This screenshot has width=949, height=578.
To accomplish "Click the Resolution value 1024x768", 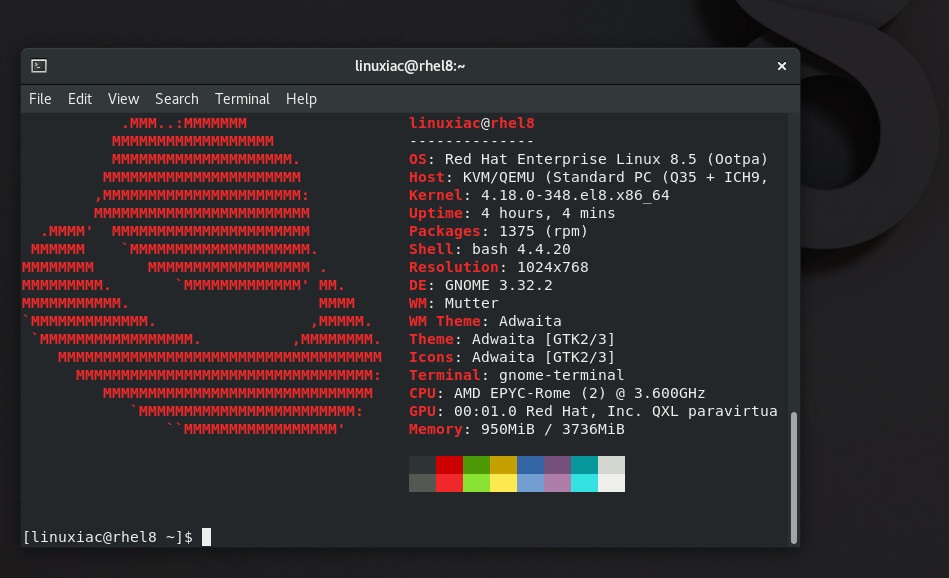I will coord(553,267).
